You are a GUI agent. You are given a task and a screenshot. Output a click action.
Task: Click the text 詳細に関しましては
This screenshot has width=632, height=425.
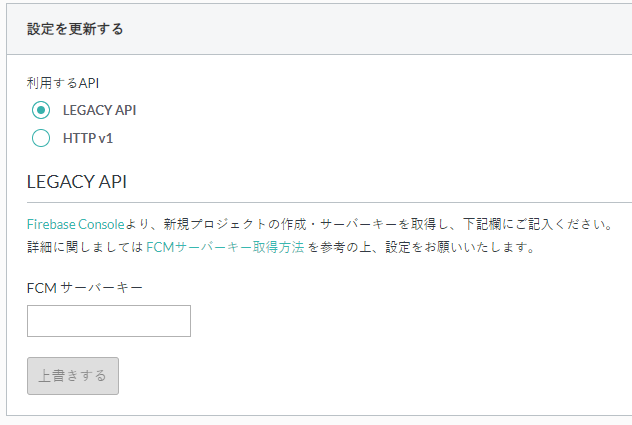[85, 247]
